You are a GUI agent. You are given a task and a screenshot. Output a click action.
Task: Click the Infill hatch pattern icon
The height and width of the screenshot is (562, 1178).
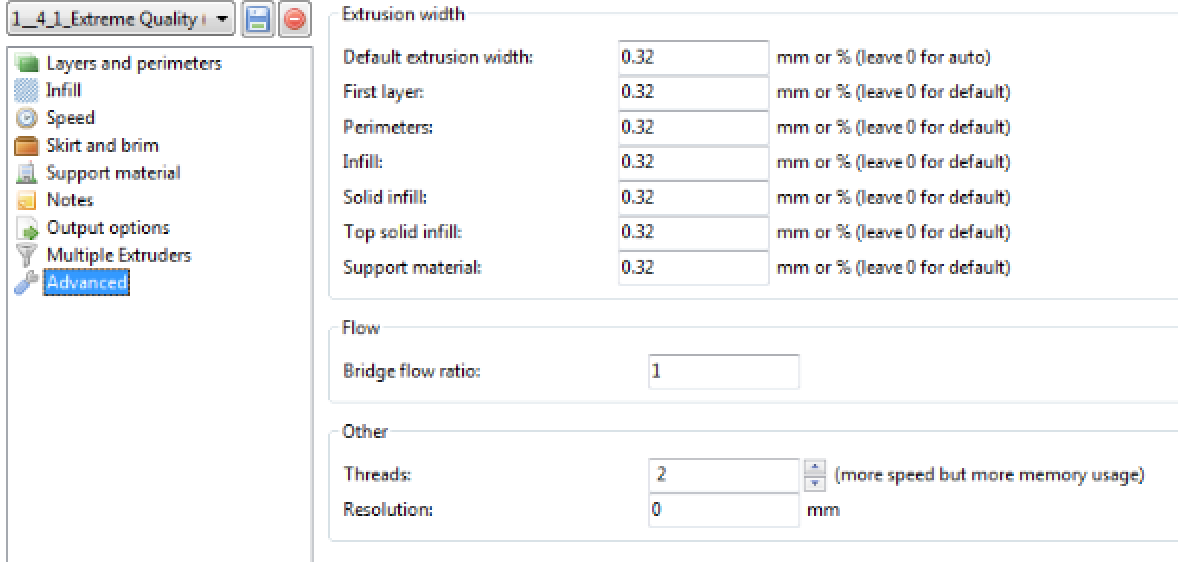click(27, 91)
